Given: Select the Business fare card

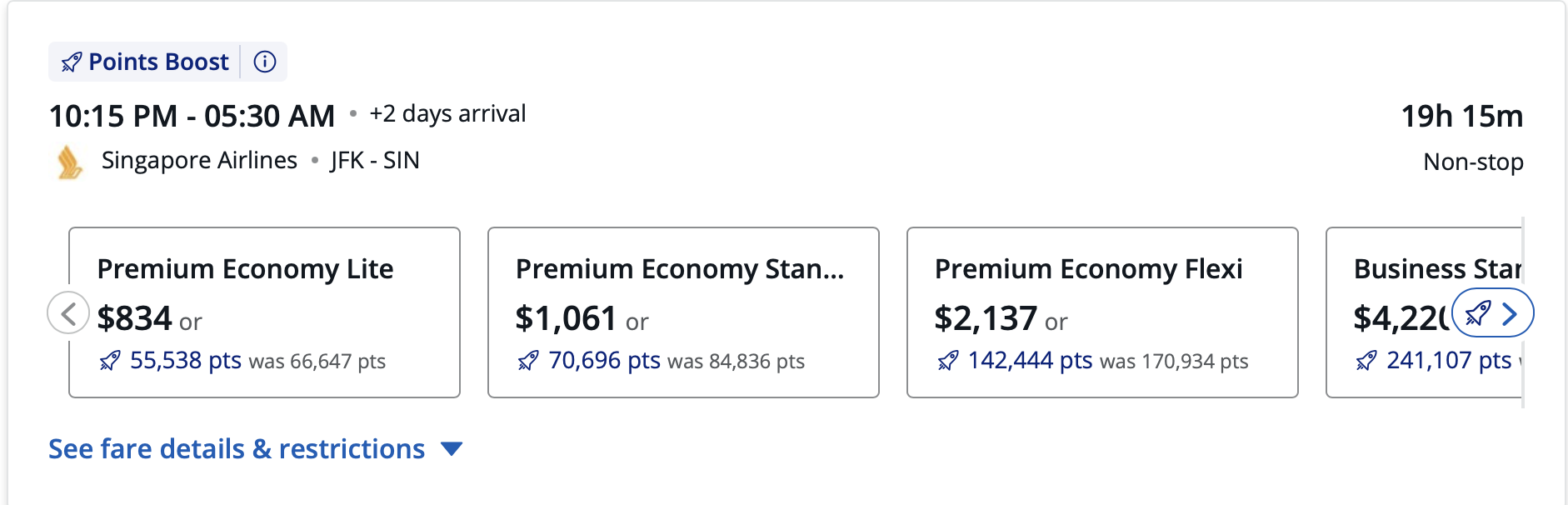Looking at the screenshot, I should 1424,312.
